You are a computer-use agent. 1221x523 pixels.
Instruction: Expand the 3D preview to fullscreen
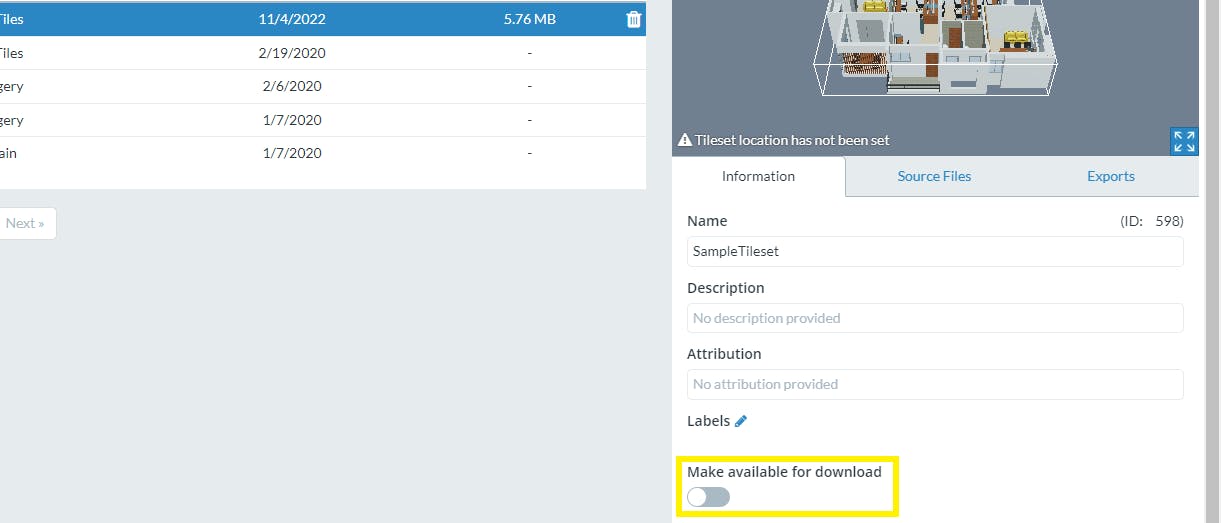pyautogui.click(x=1183, y=141)
